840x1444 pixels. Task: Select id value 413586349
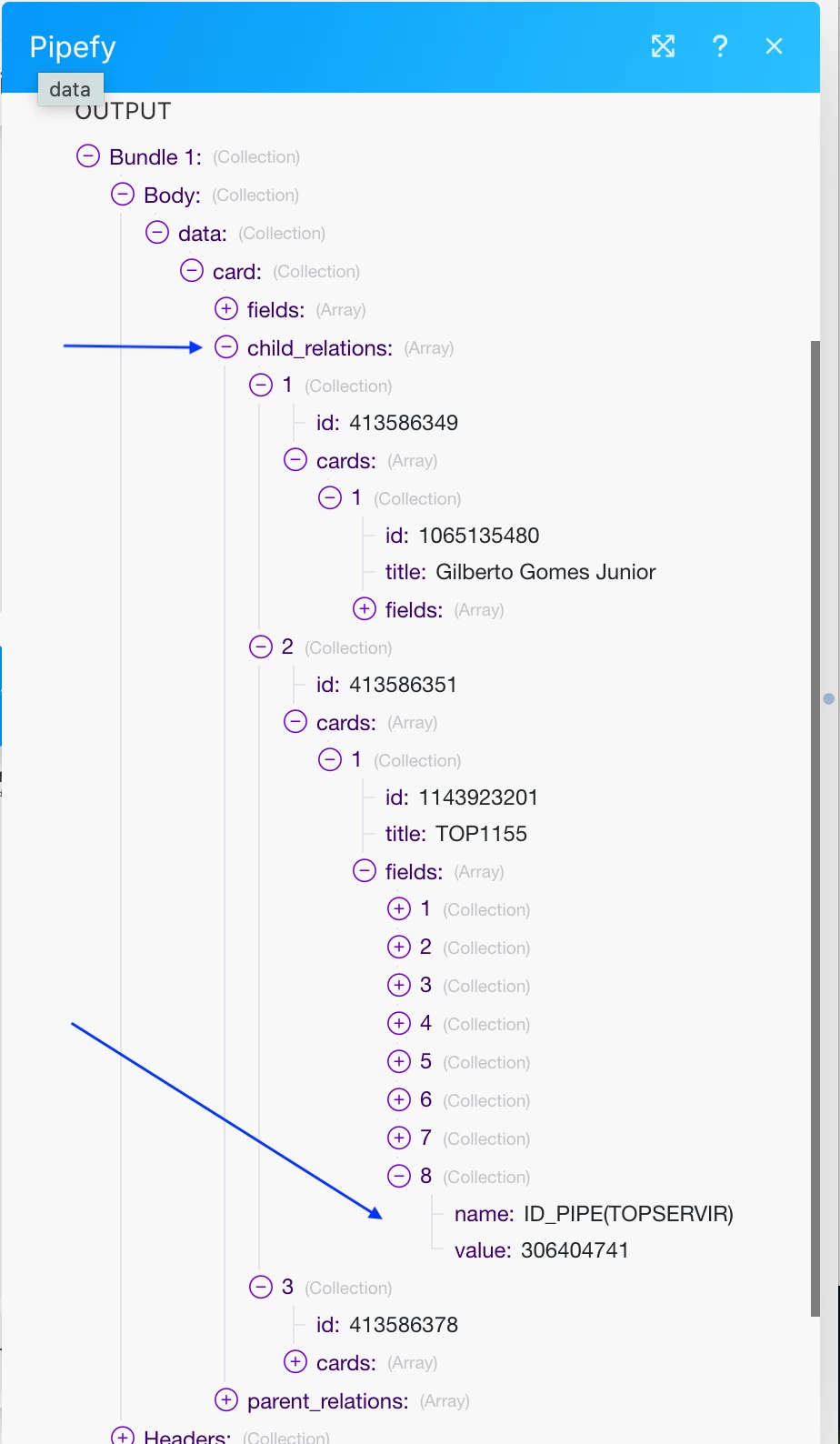[x=404, y=423]
